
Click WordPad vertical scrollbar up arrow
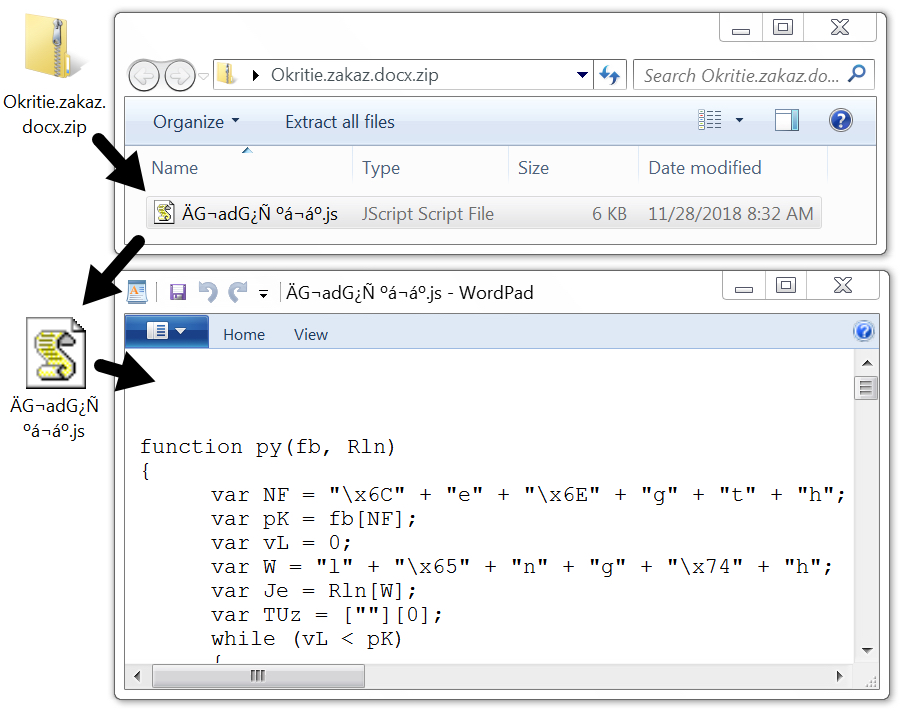pos(867,363)
